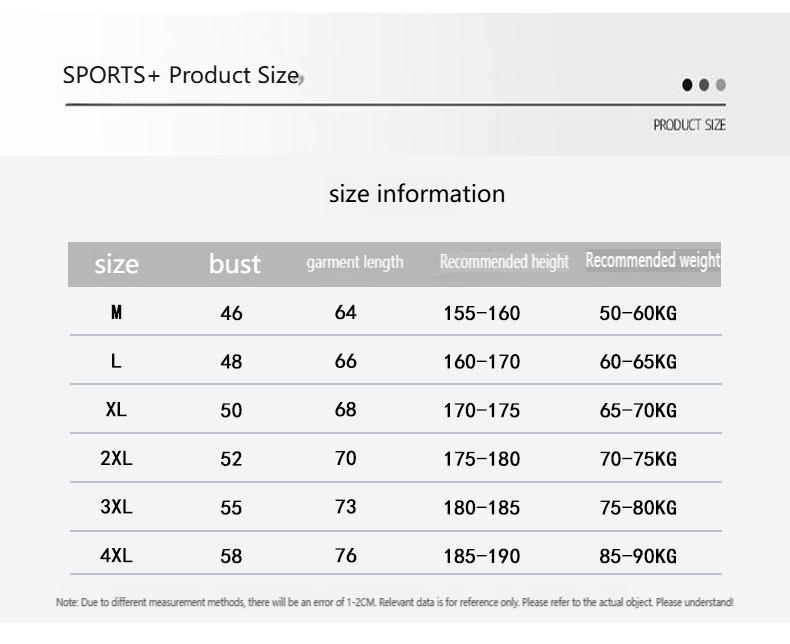The height and width of the screenshot is (644, 790).
Task: Select the 'size information' heading
Action: 417,193
